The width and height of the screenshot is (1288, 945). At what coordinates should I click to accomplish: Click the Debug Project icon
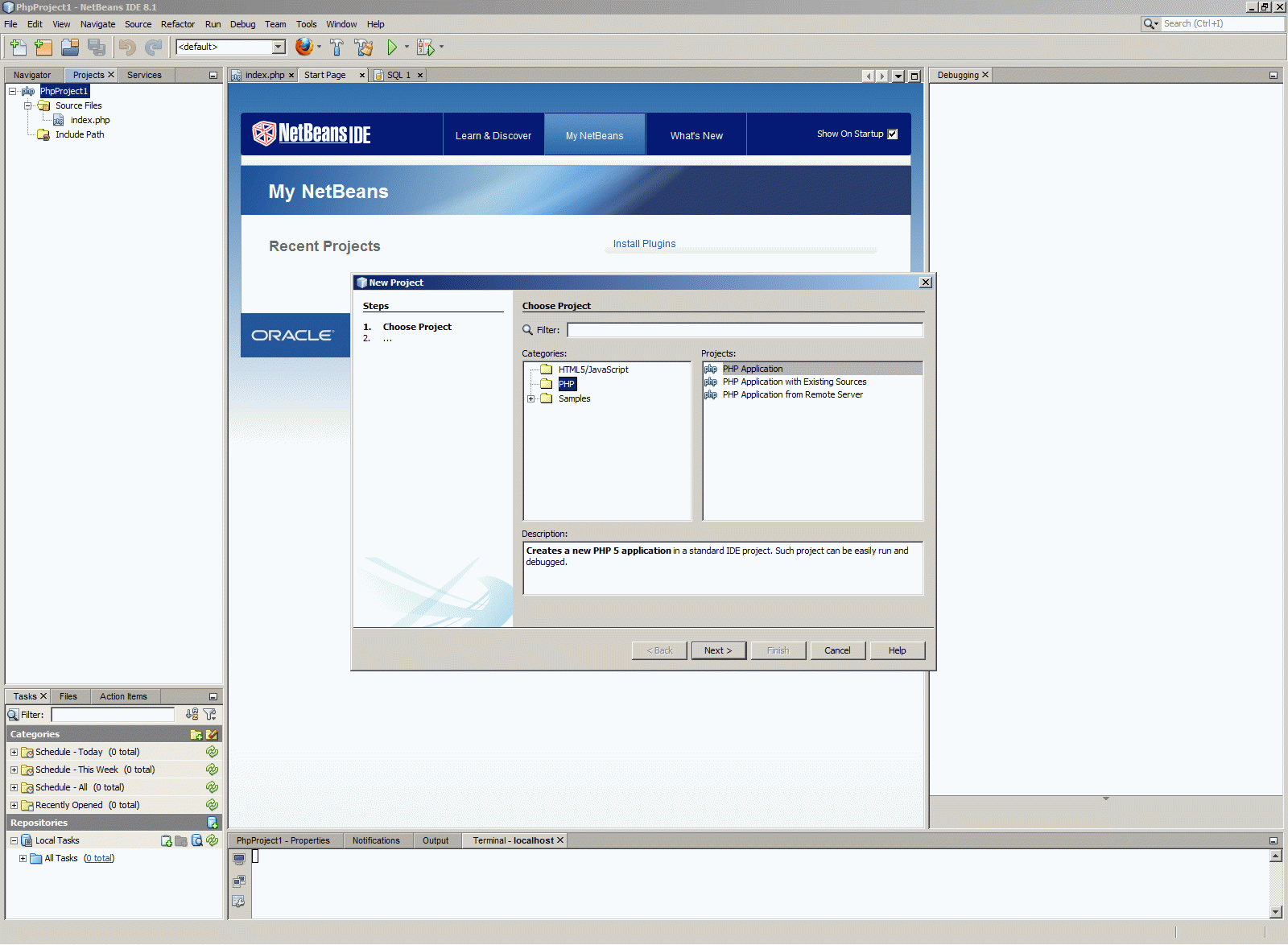point(425,47)
